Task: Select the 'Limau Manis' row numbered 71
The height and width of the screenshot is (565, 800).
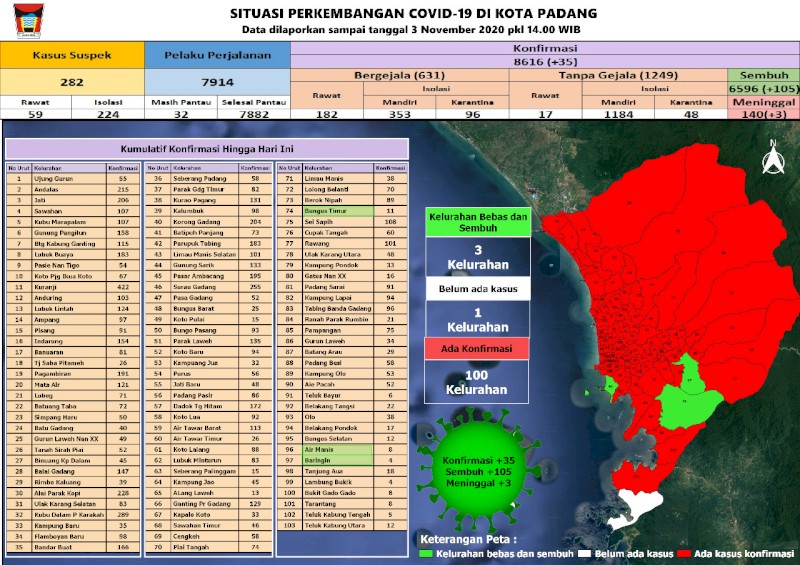Action: [342, 179]
